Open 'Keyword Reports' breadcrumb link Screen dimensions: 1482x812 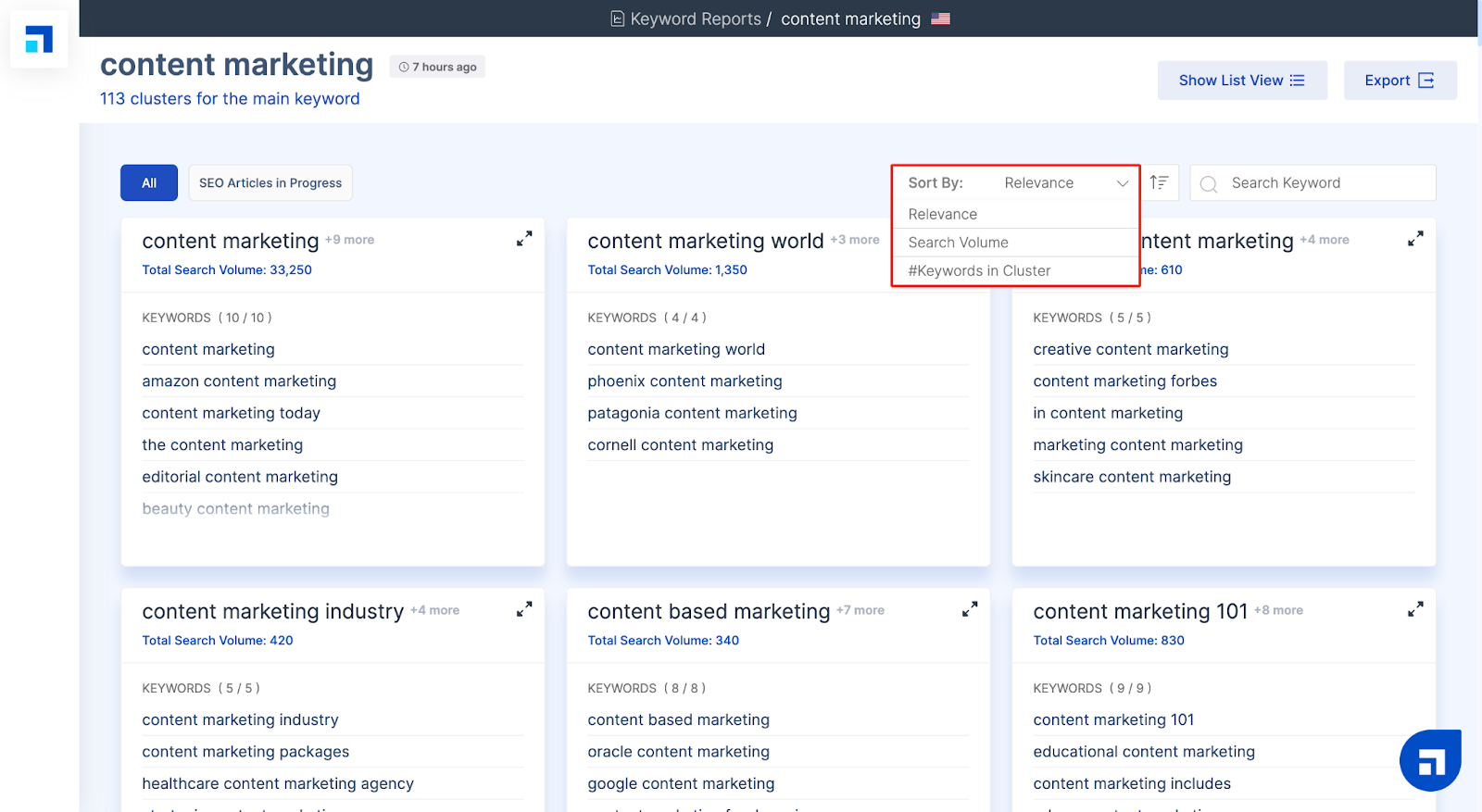coord(695,19)
